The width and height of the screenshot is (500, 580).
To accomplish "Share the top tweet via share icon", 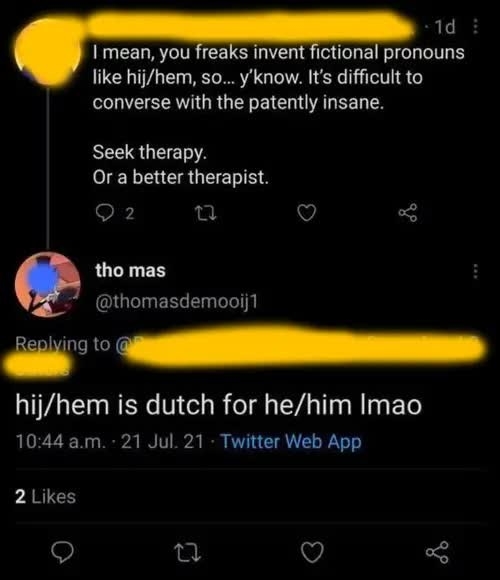I will (408, 213).
